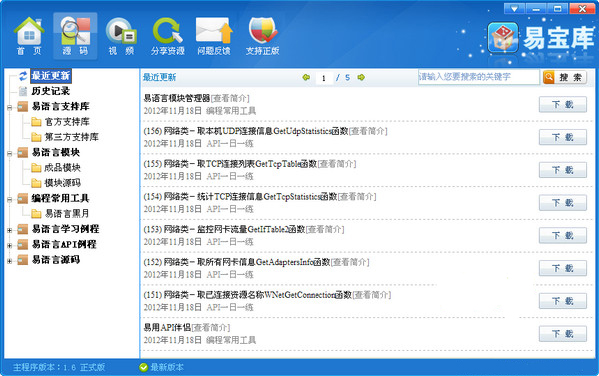Click the 最近更新 refresh icon in tree
This screenshot has width=599, height=376.
23,76
